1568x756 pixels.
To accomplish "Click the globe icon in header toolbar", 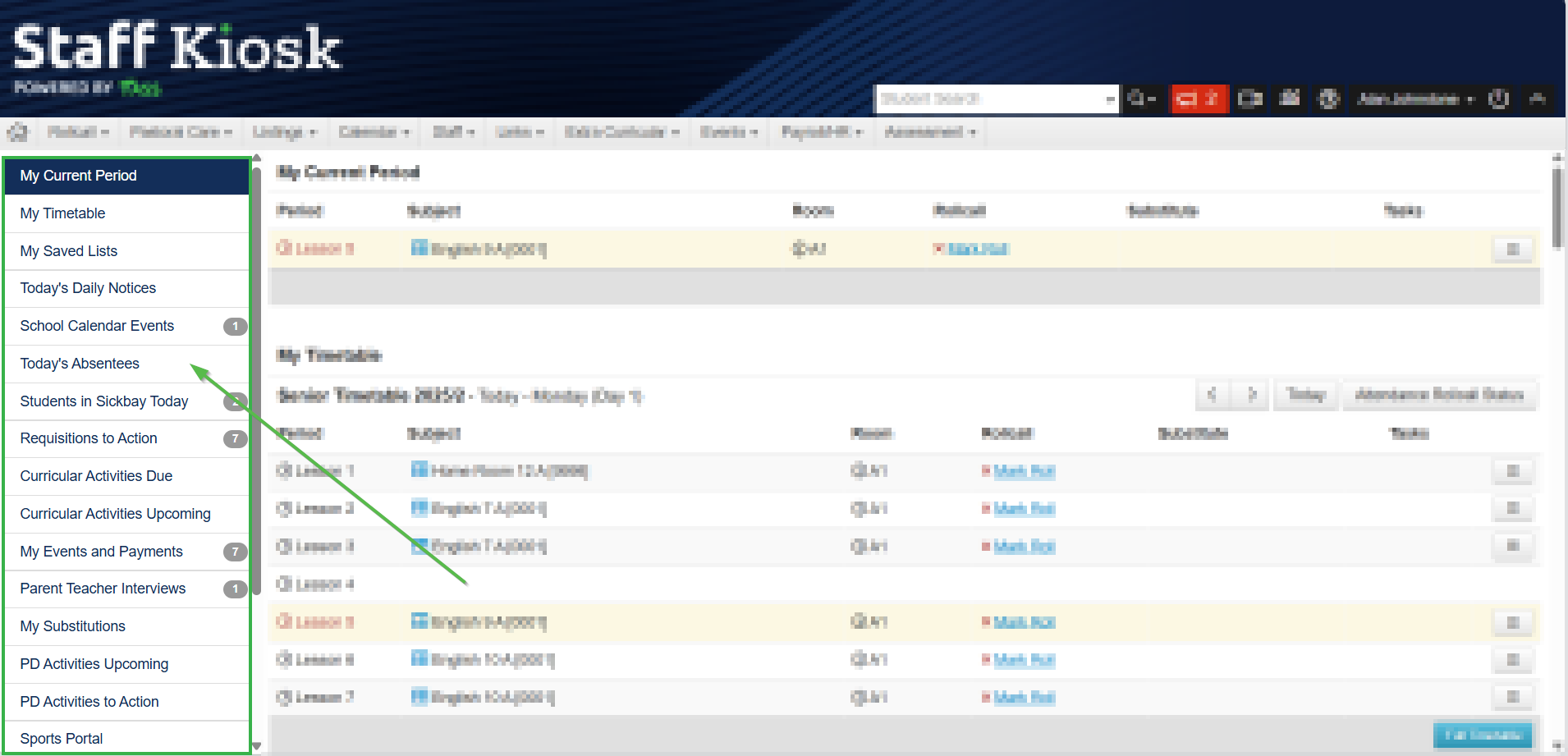I will coord(1328,99).
